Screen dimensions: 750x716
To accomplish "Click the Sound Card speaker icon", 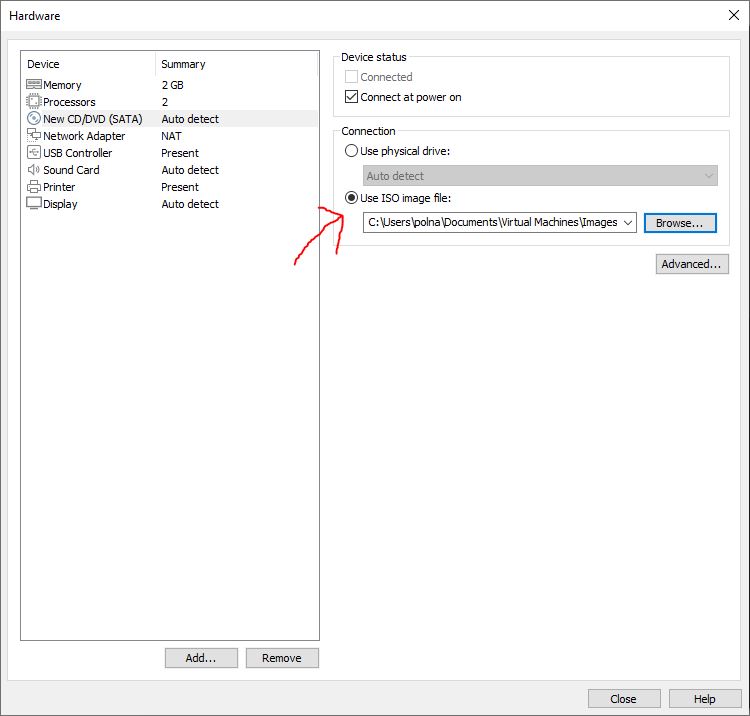I will 33,169.
